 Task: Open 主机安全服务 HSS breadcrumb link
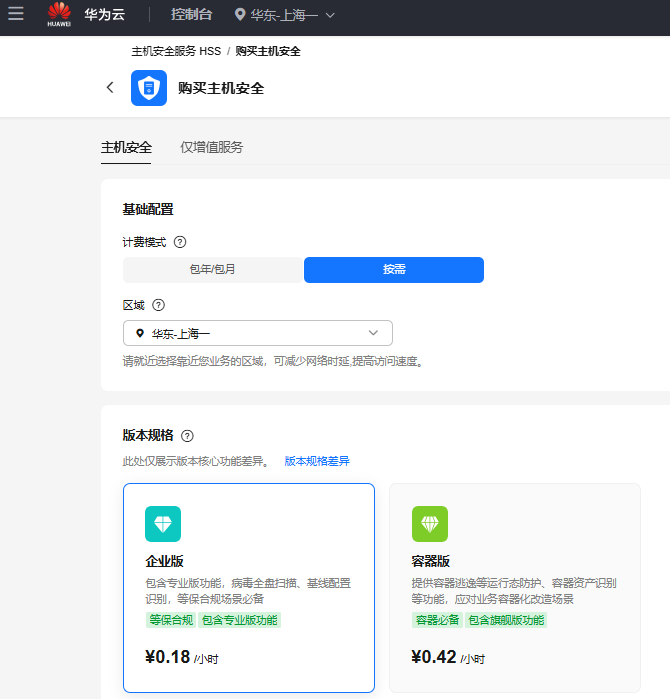click(176, 51)
